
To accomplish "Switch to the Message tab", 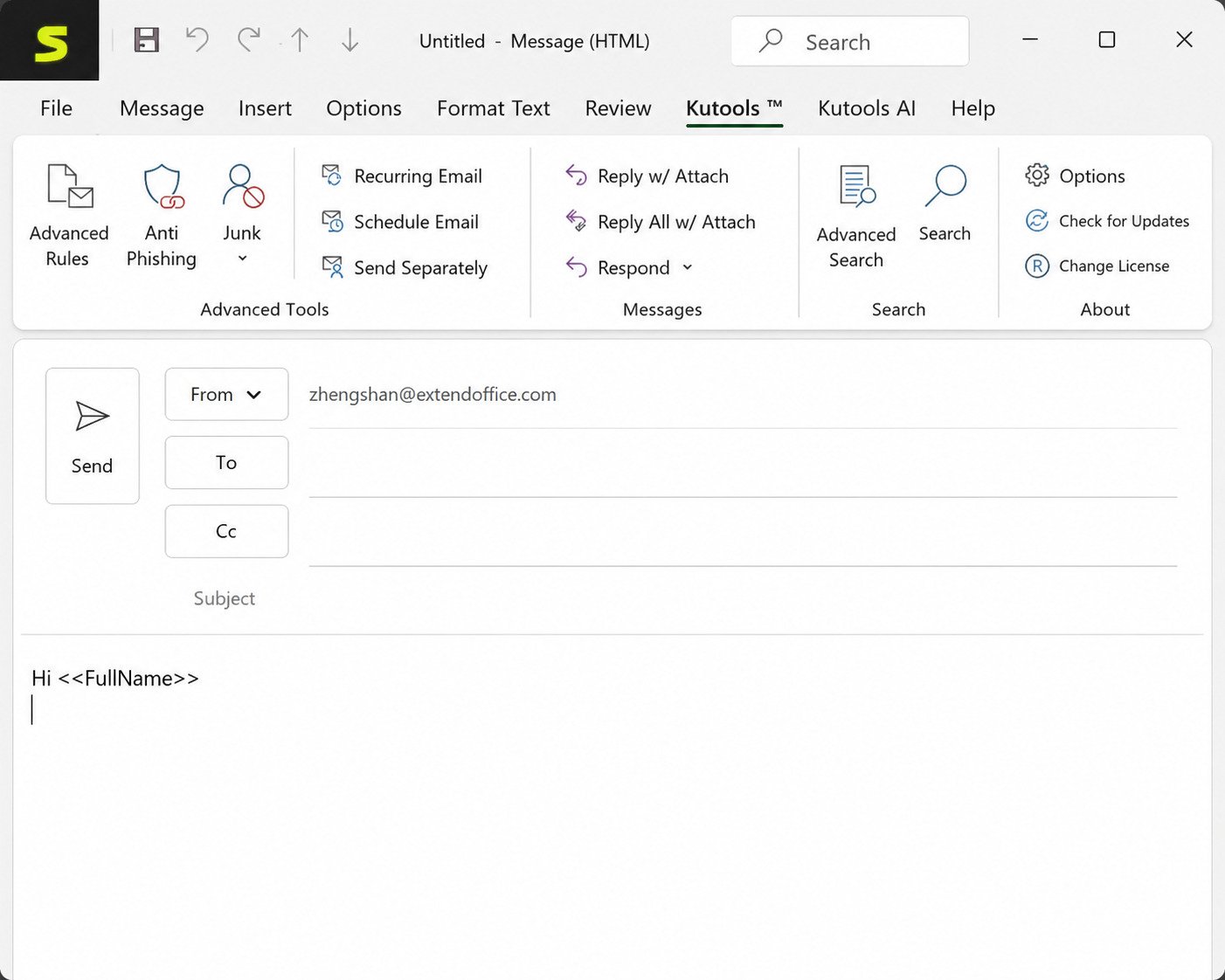I will (x=162, y=108).
